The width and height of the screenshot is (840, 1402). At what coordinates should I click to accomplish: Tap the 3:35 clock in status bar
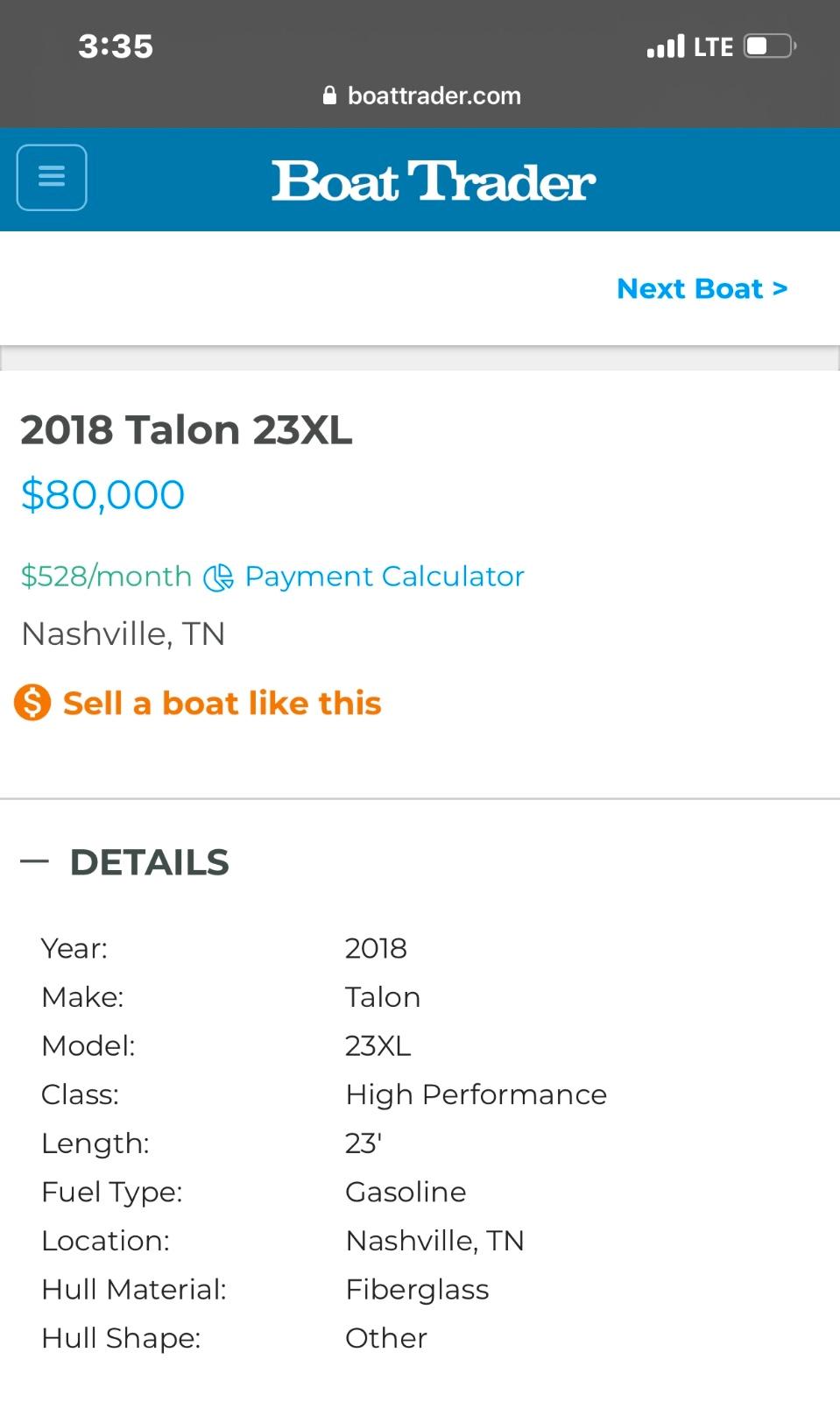116,46
